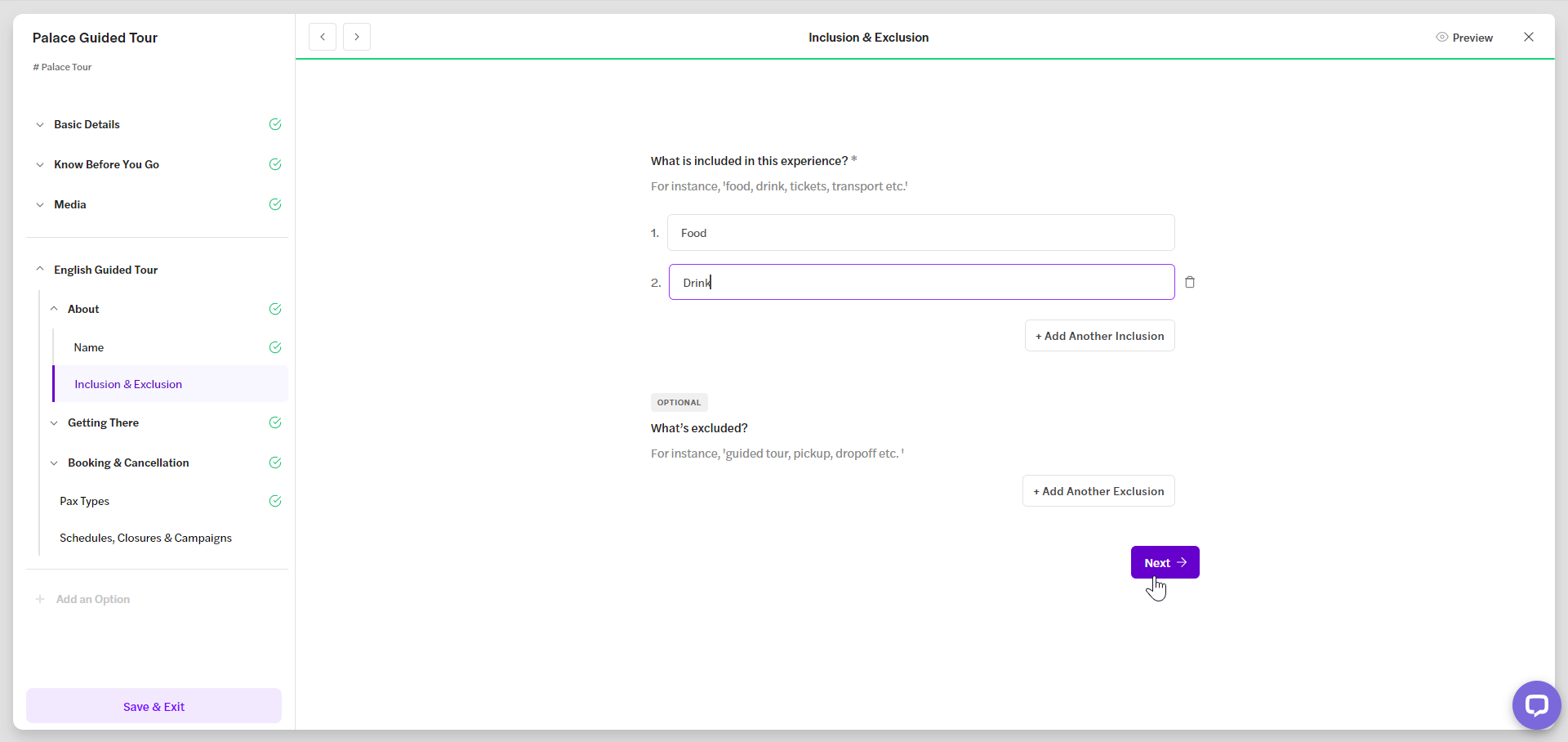Expand Know Before You Go section
This screenshot has height=742, width=1568.
40,165
